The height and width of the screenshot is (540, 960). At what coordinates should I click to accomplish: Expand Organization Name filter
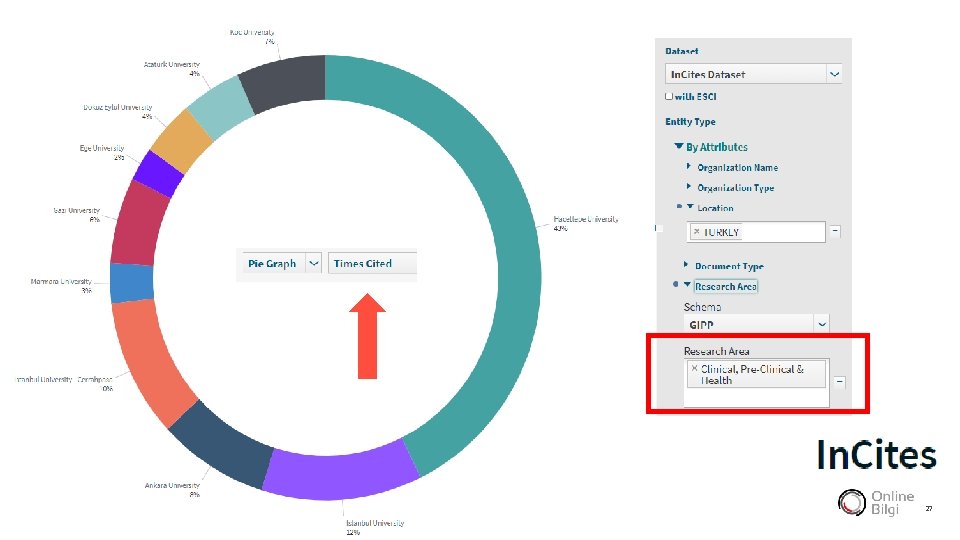pos(689,167)
